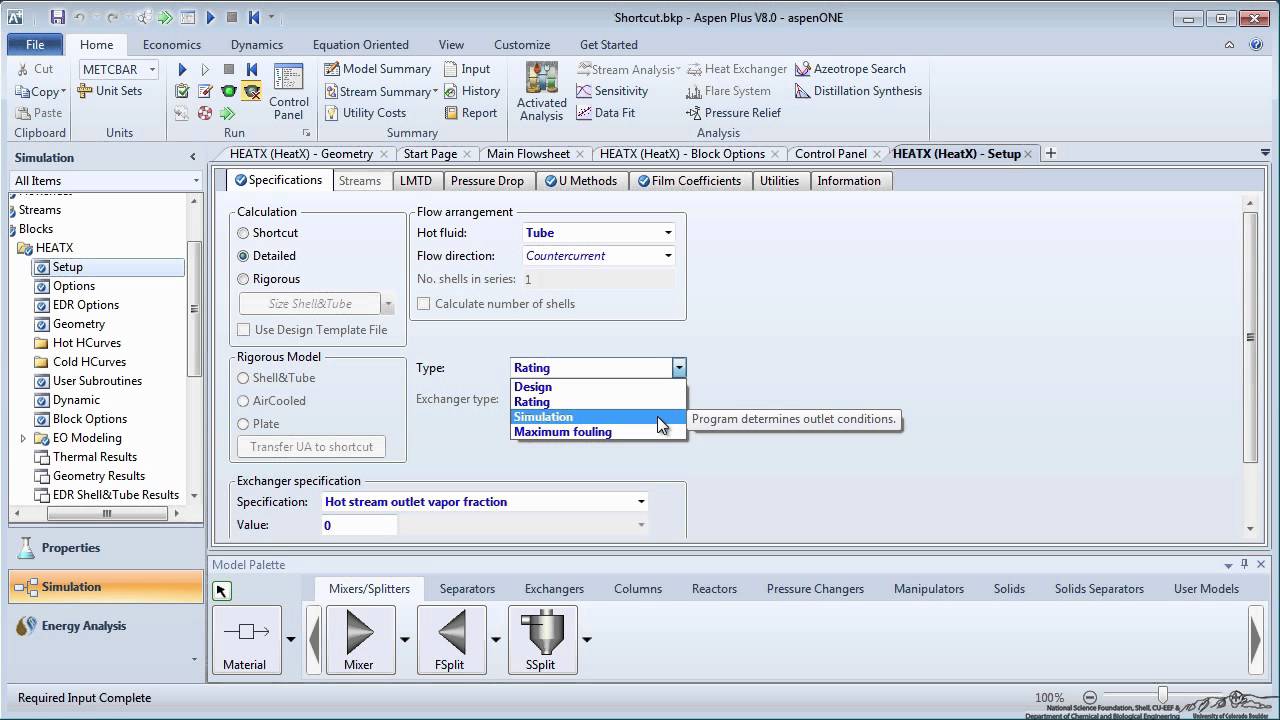
Task: Open the File menu button
Action: [x=35, y=44]
